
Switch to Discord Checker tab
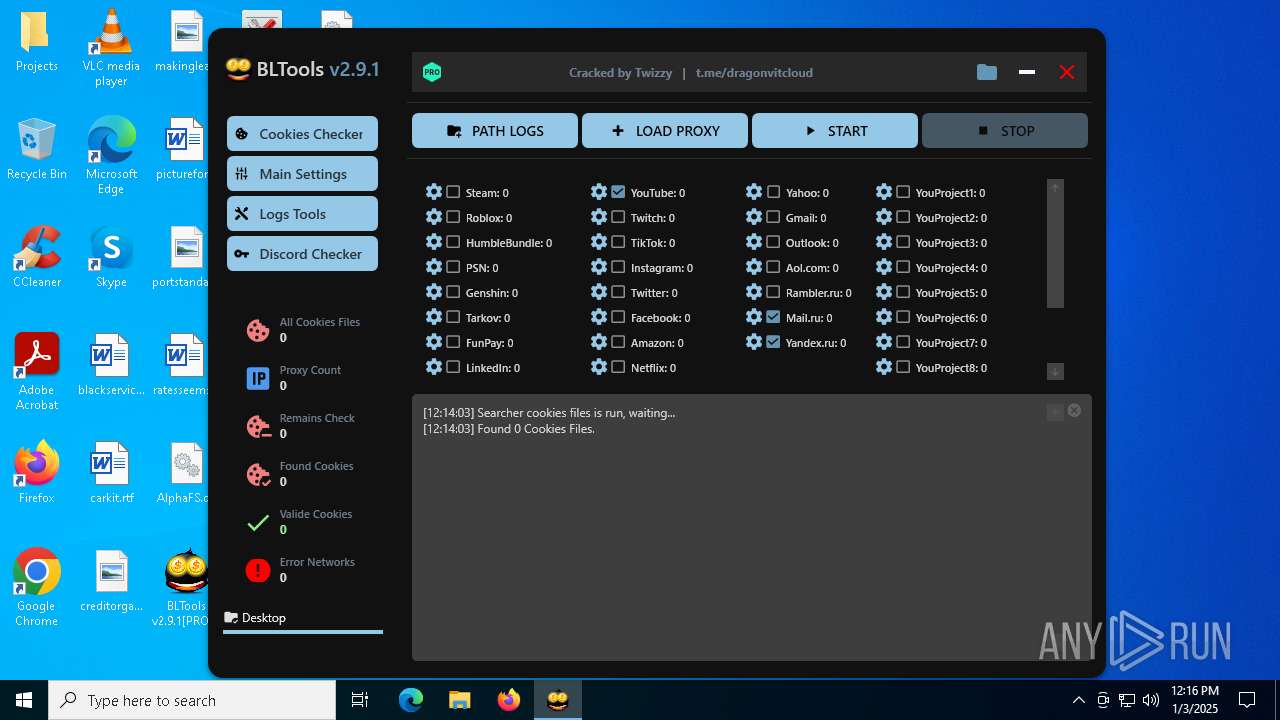coord(302,253)
